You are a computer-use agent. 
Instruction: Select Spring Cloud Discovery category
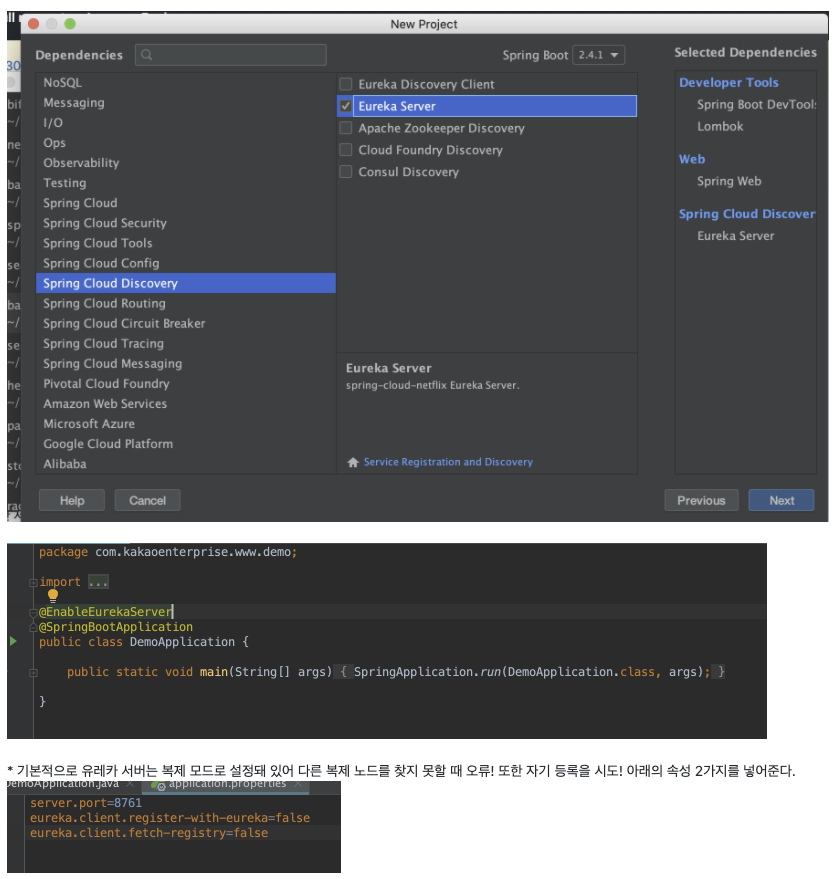pyautogui.click(x=186, y=283)
